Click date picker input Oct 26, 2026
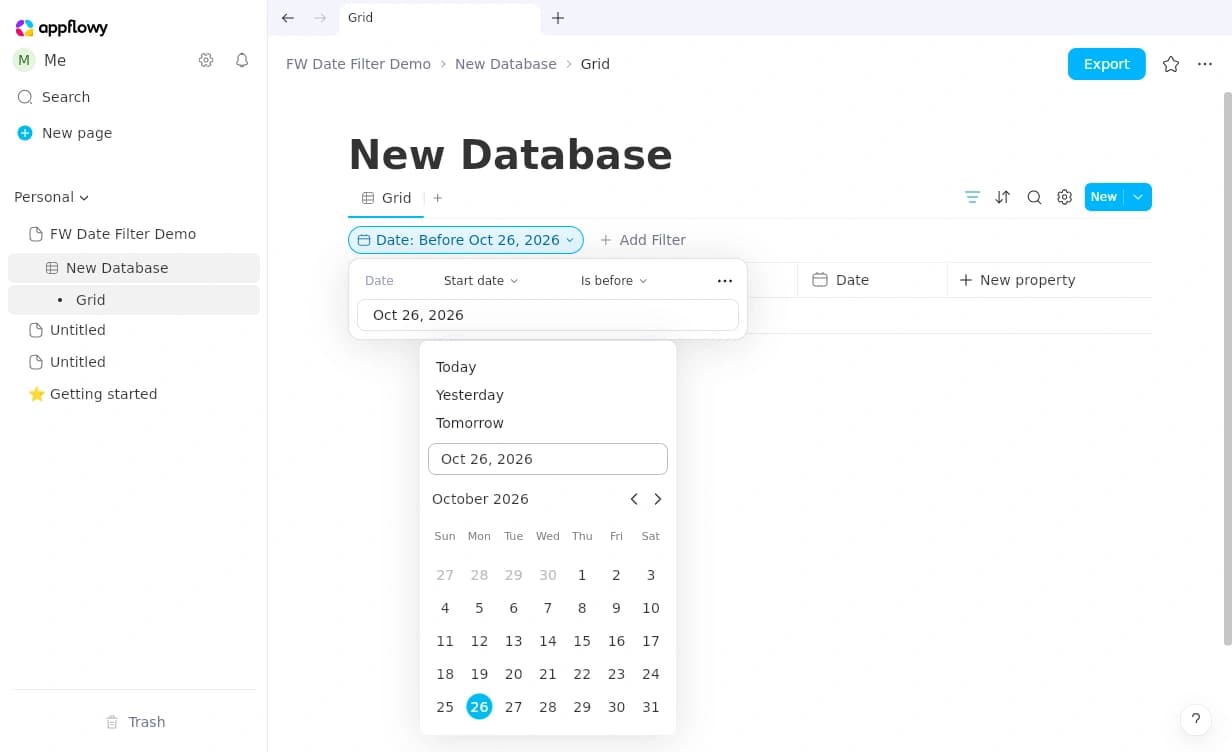 548,459
